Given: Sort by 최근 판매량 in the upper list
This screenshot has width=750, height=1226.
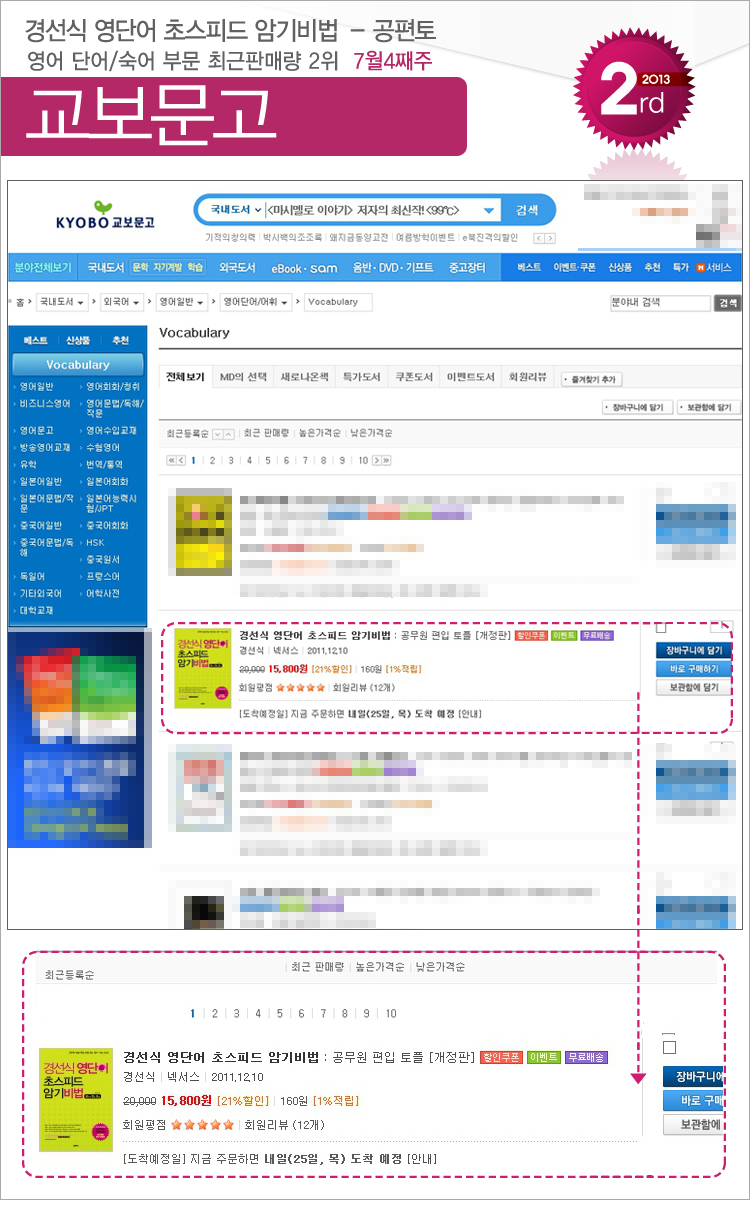Looking at the screenshot, I should 267,434.
